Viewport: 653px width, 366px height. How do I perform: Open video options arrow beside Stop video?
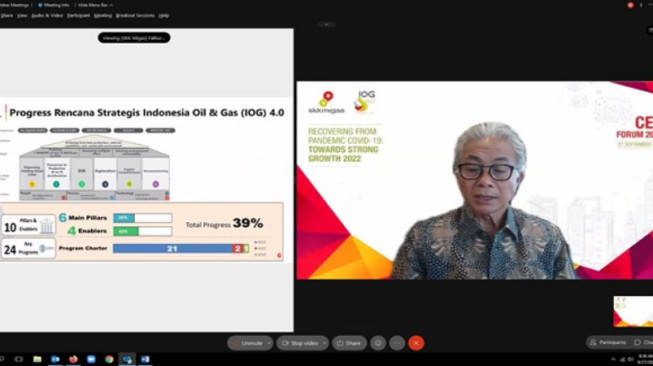point(324,343)
